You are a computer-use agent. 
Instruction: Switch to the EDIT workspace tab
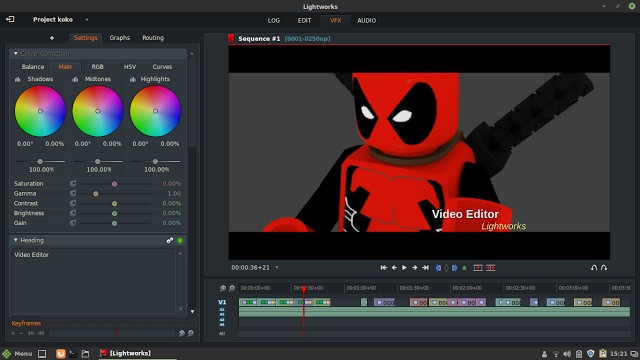(x=304, y=20)
